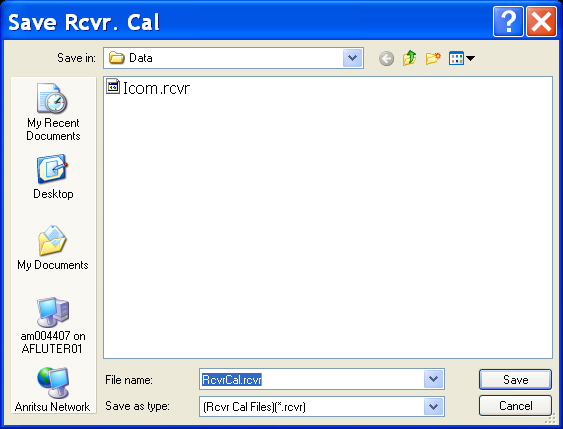The height and width of the screenshot is (429, 563).
Task: Expand the Save in folder dropdown
Action: click(352, 58)
